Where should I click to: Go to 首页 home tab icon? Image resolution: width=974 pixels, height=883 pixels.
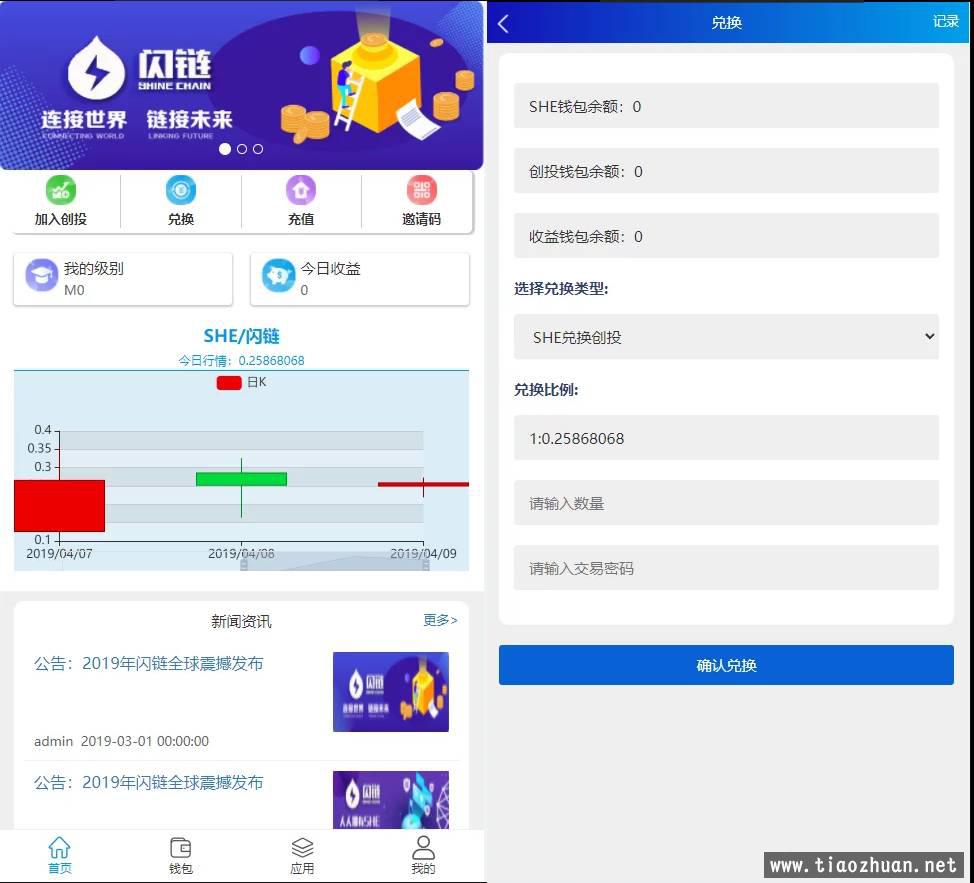[60, 848]
